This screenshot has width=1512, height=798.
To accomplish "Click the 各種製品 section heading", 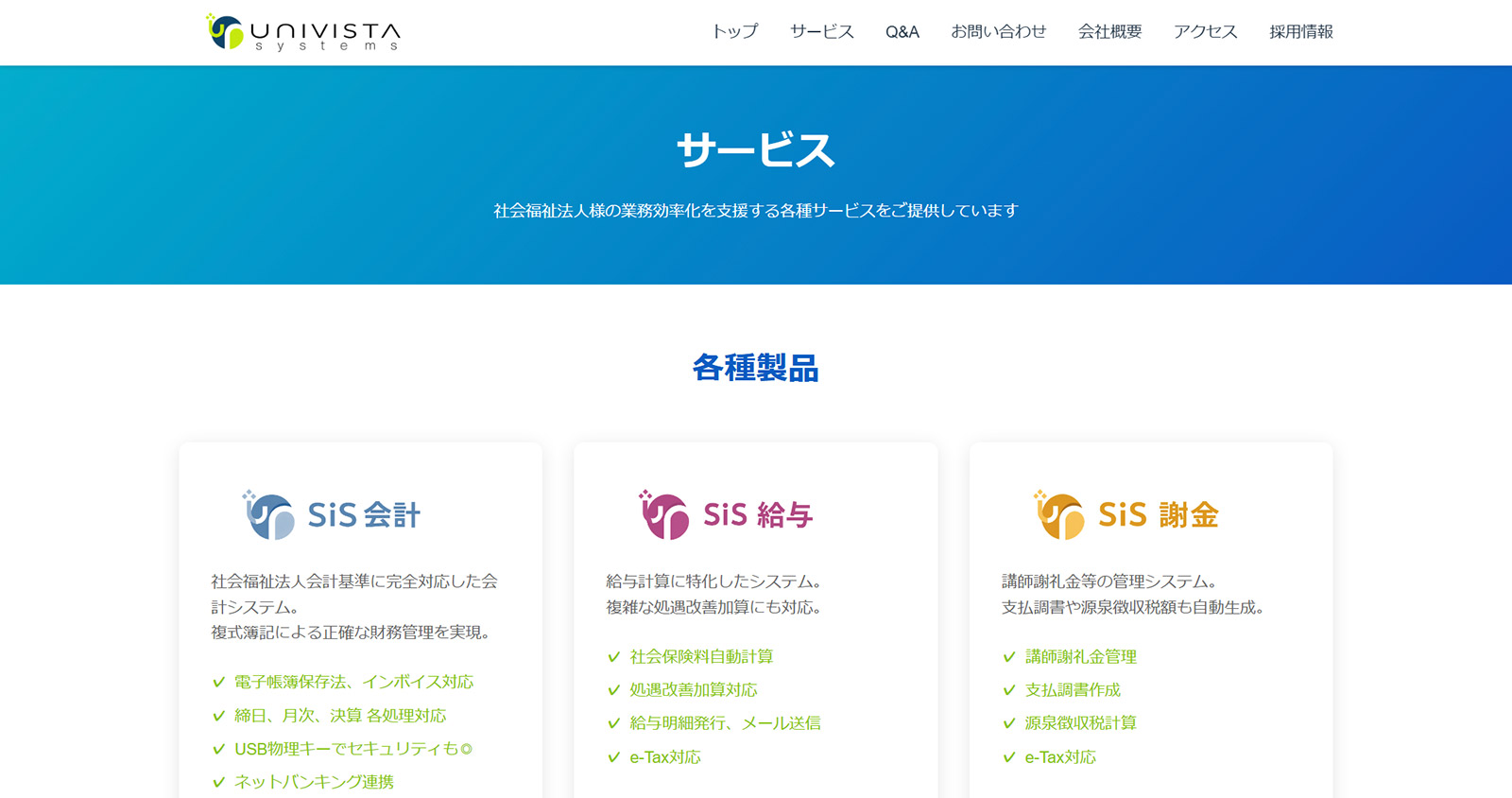I will [x=756, y=367].
